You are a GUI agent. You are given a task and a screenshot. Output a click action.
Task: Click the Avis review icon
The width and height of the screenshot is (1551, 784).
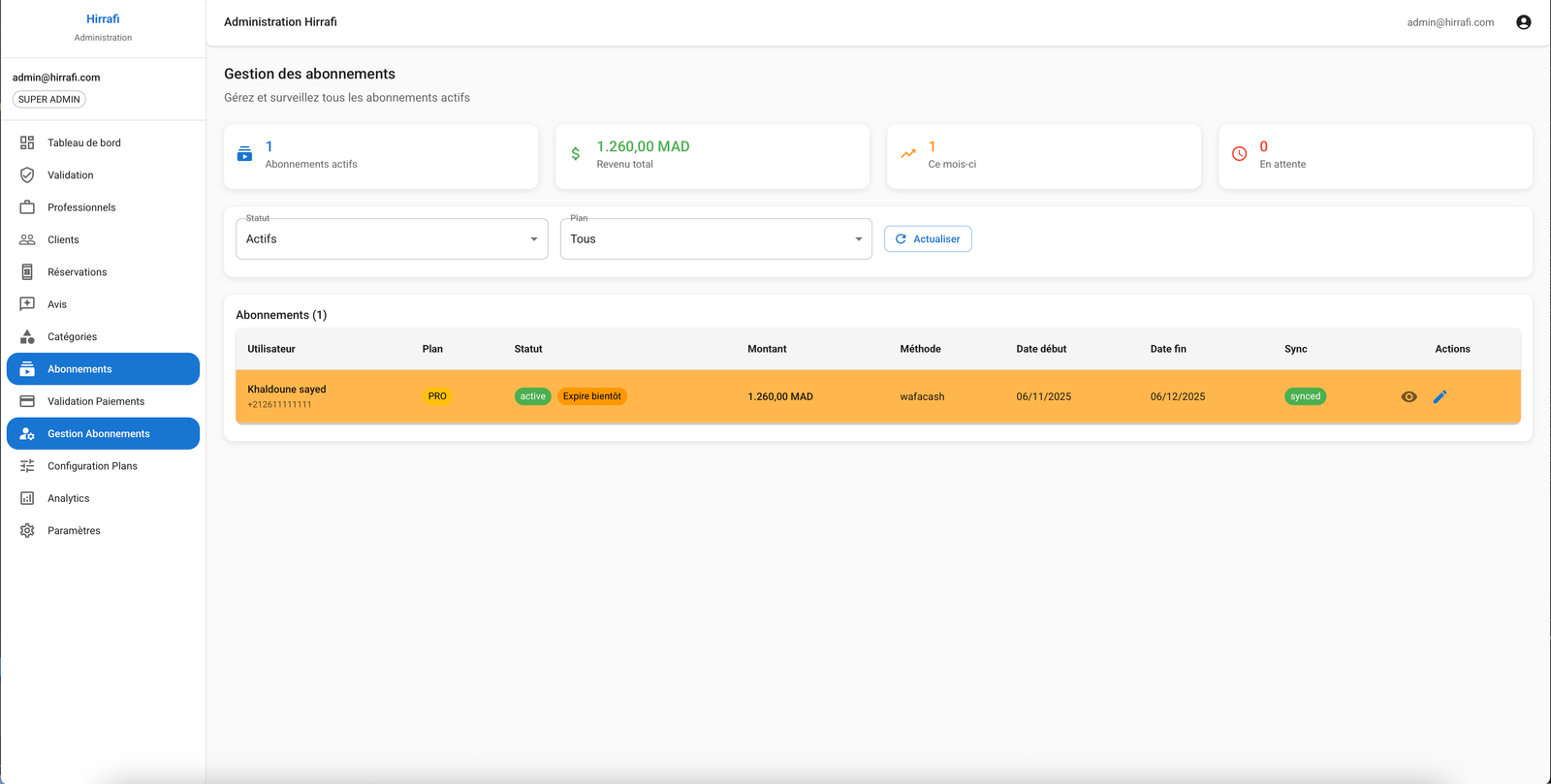coord(27,304)
